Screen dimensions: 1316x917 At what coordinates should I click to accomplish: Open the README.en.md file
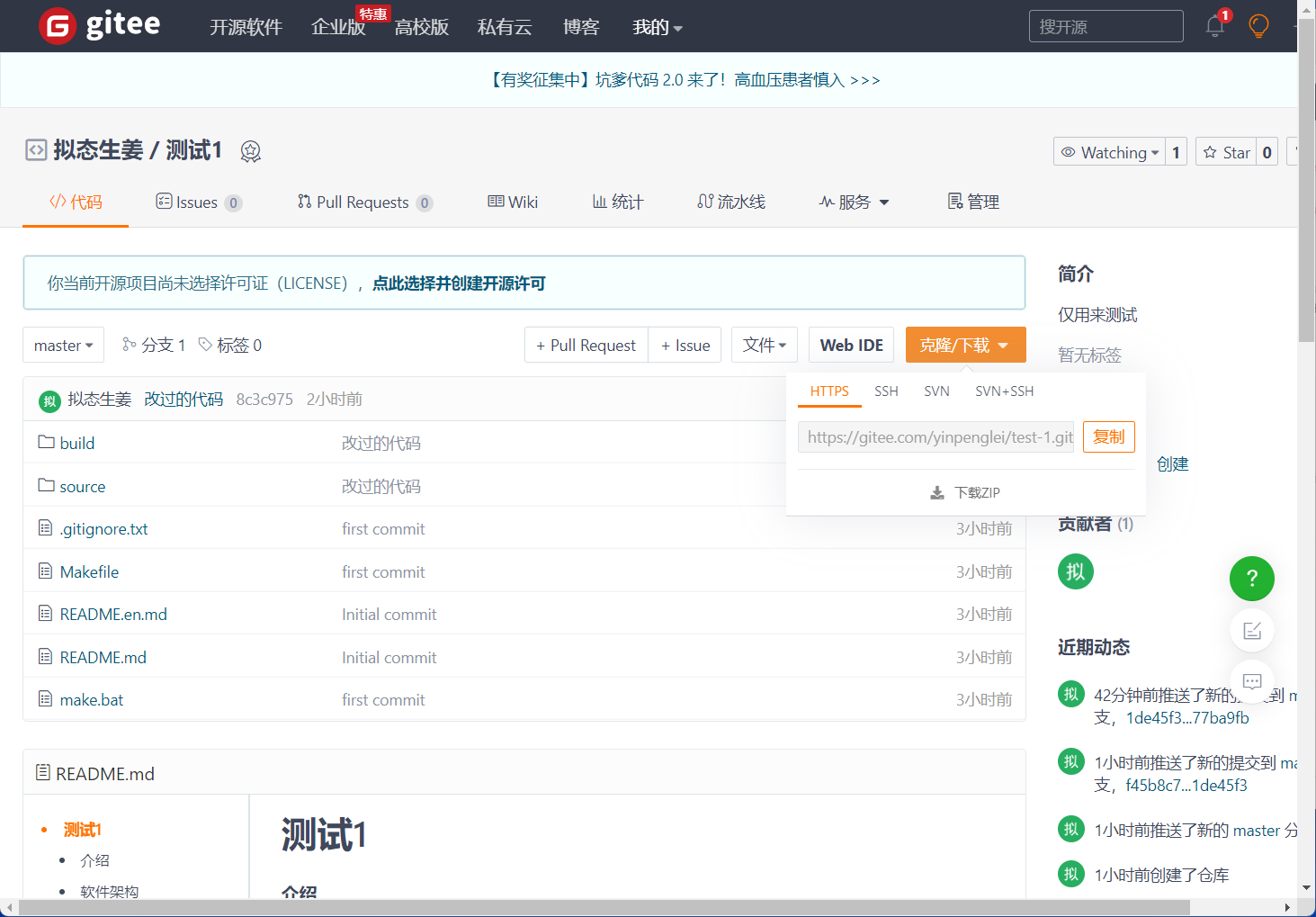click(x=113, y=615)
